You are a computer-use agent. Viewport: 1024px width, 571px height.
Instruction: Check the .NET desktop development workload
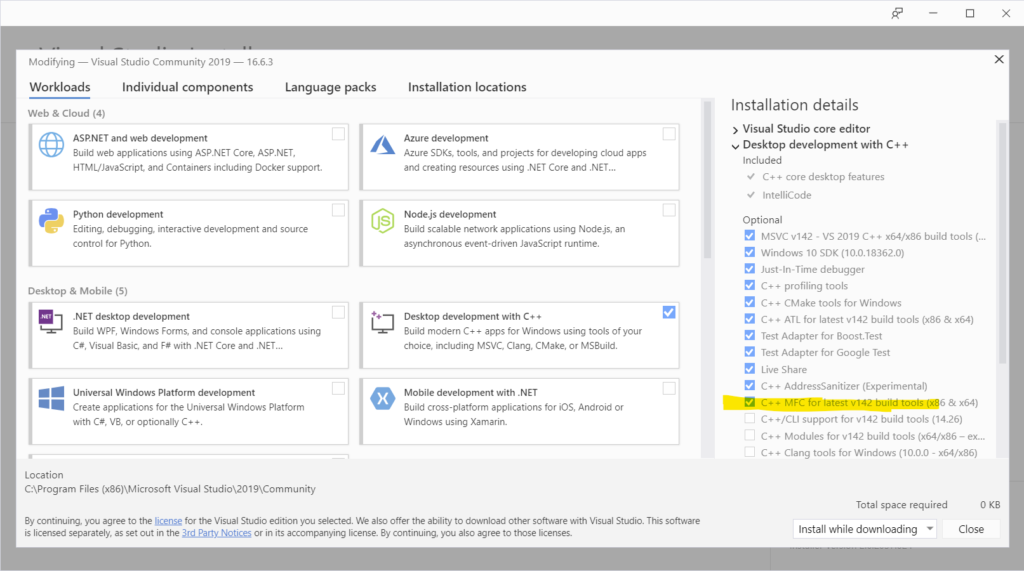point(338,312)
